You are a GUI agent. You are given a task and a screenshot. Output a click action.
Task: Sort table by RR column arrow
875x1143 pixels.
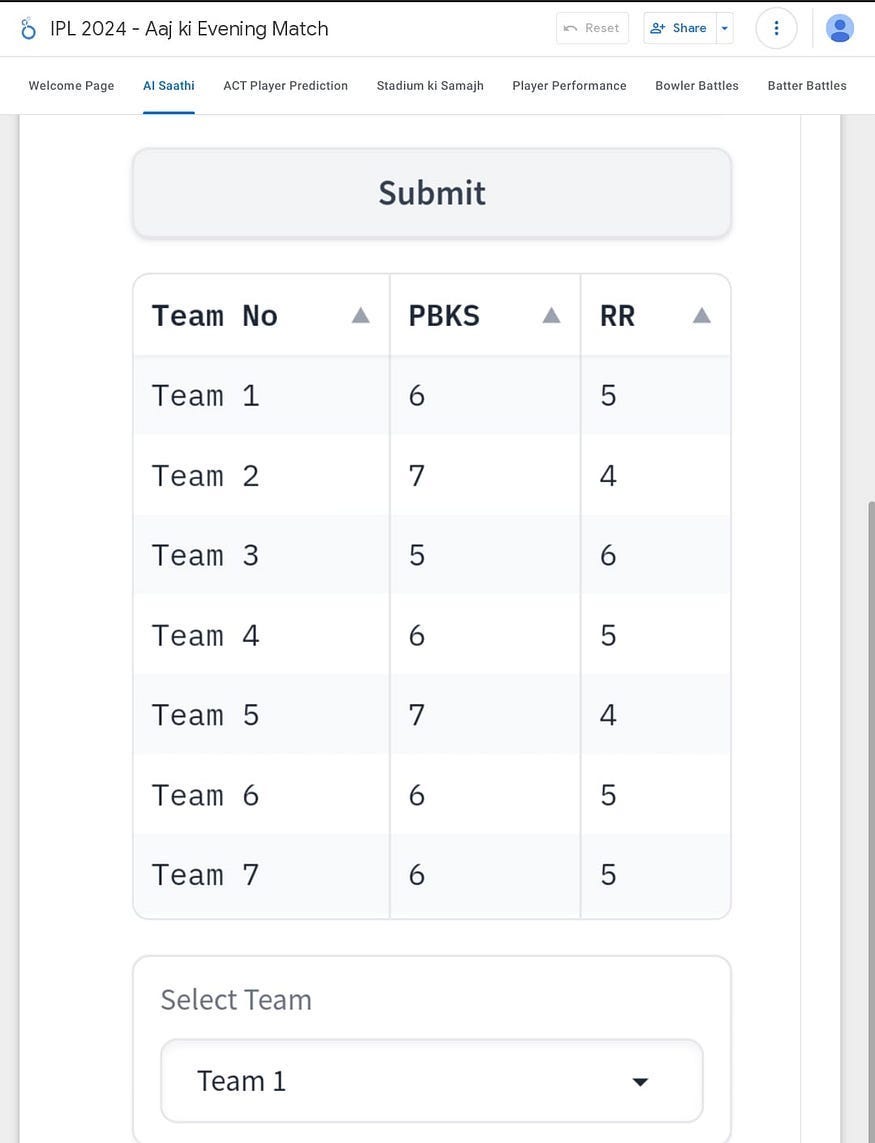(702, 316)
